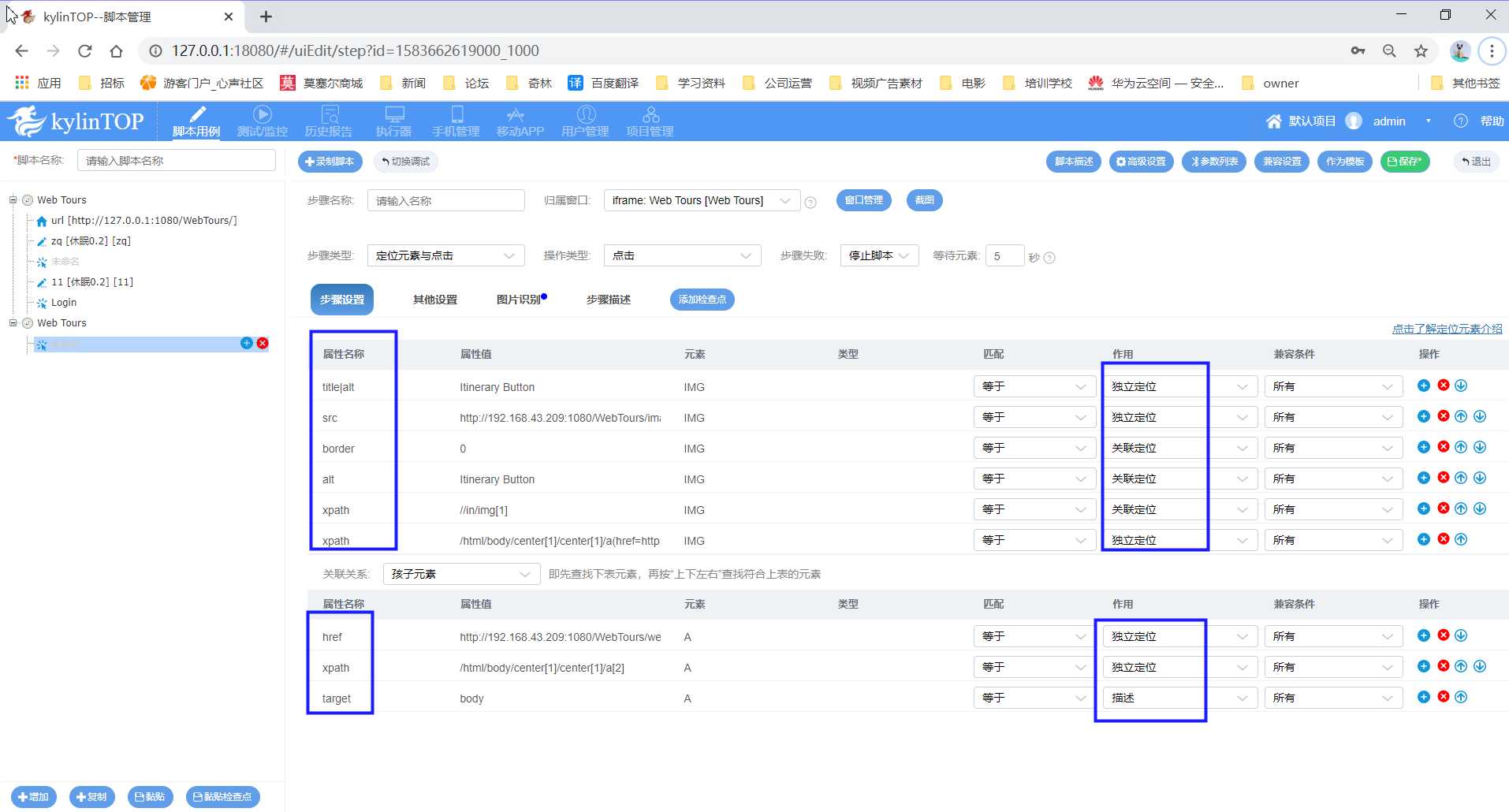Click the help icon after 秒 wait field
Image resolution: width=1509 pixels, height=812 pixels.
coord(1049,258)
